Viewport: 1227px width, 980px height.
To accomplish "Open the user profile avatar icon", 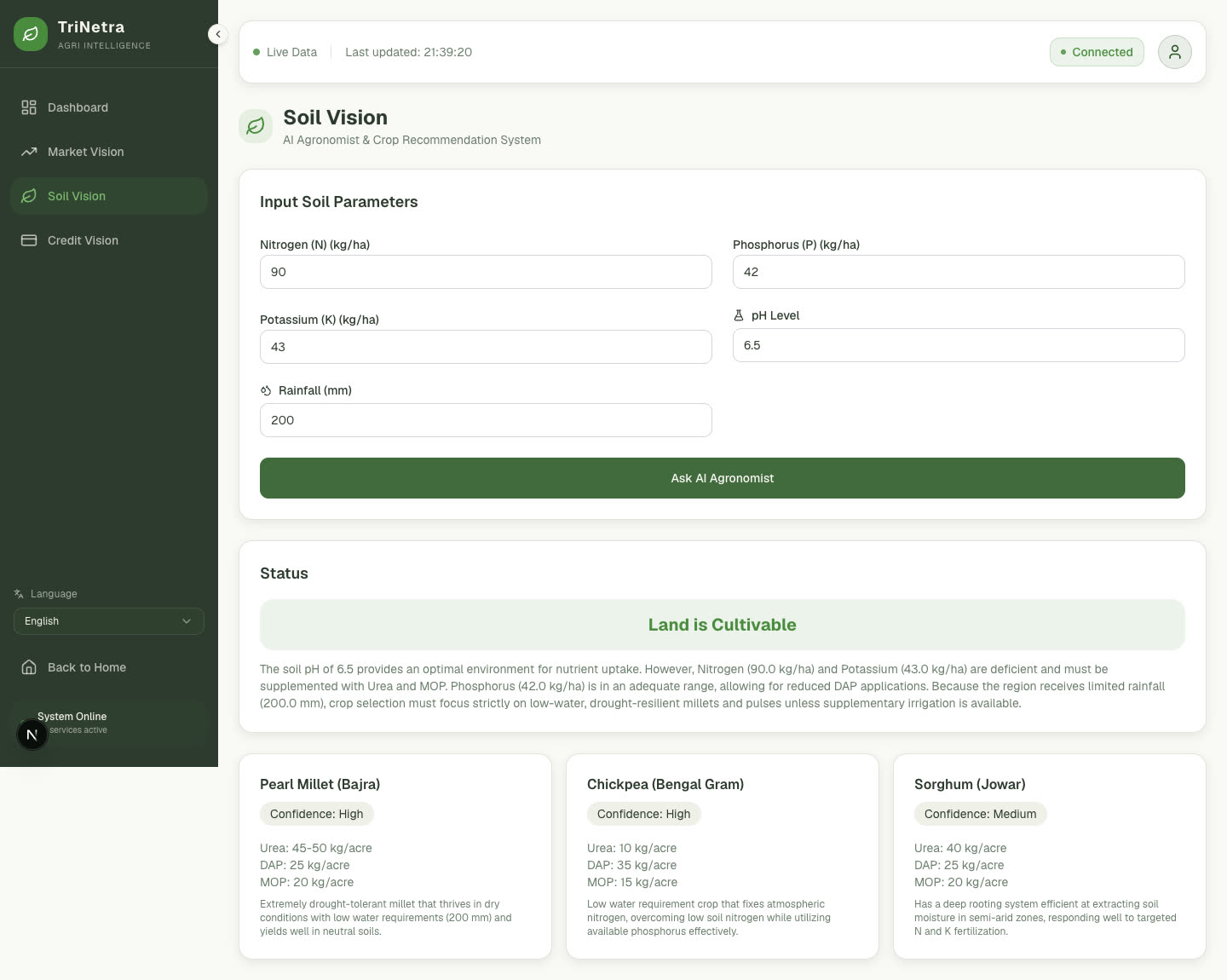I will pos(1175,52).
